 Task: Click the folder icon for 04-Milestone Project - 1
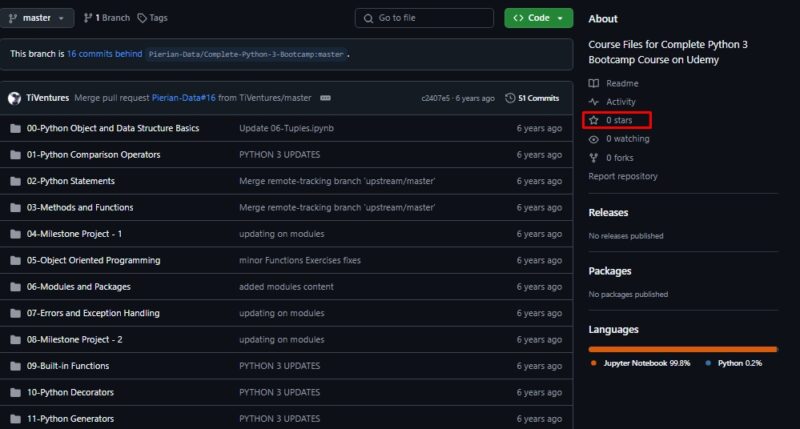coord(15,234)
